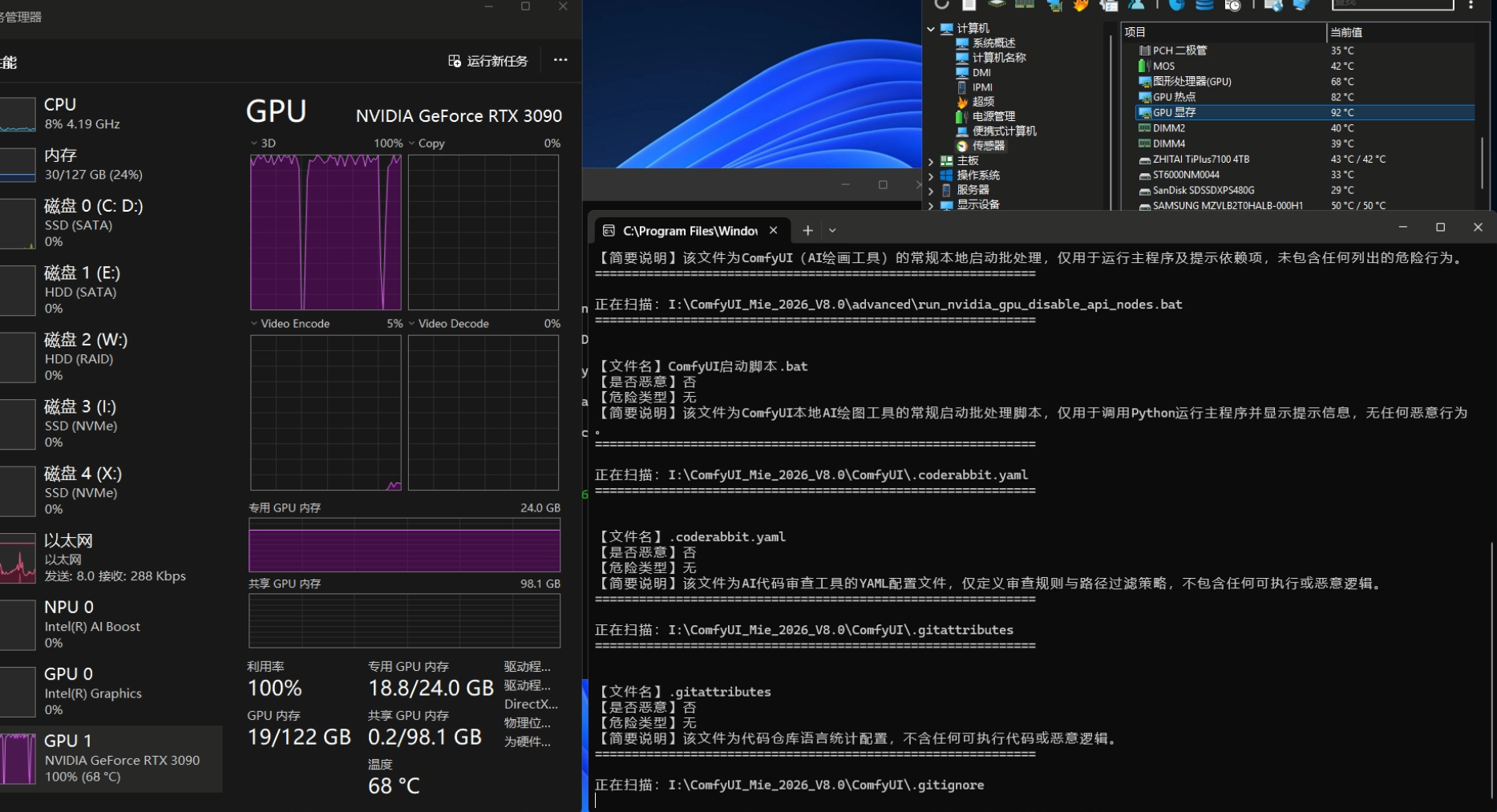Click the 18.8/24.0 GB dedicated memory value

[x=431, y=689]
